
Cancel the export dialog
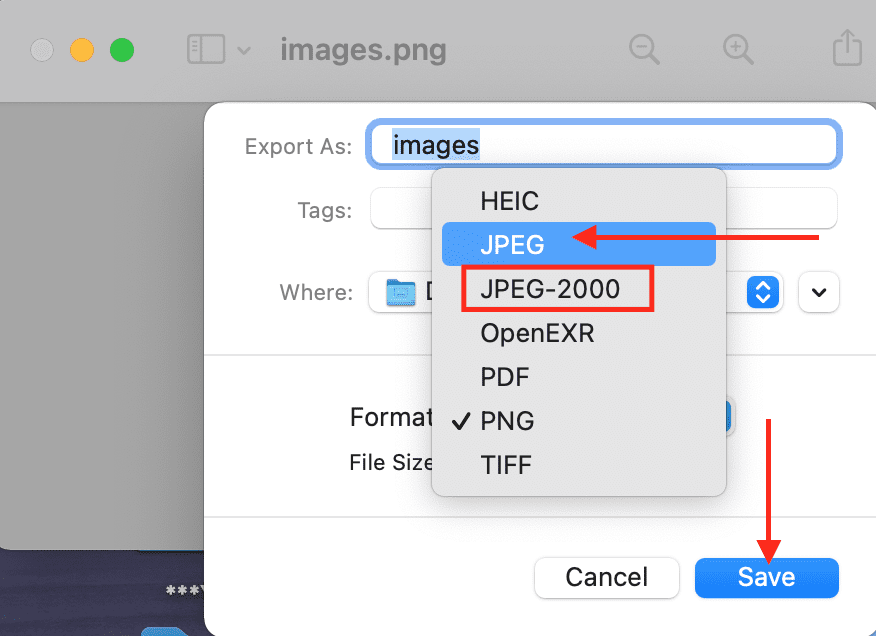(606, 577)
